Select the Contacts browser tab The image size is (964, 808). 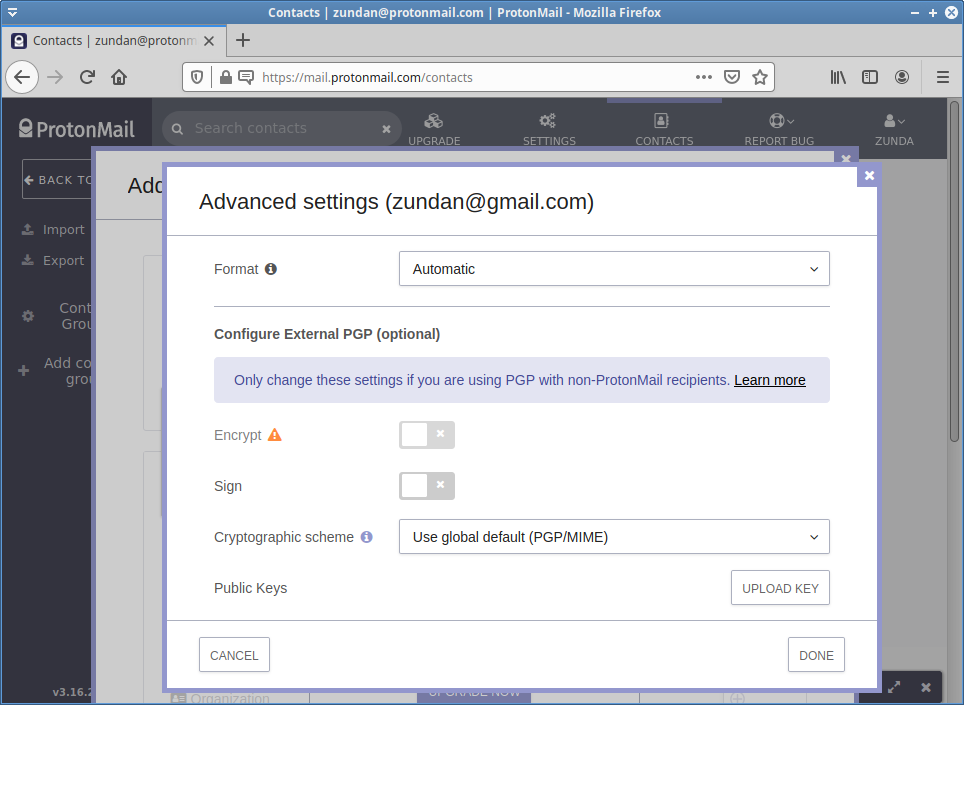[114, 41]
